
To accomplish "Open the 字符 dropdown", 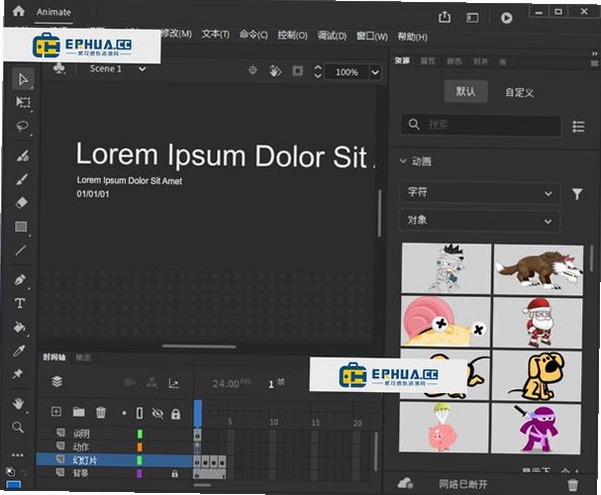I will [x=479, y=192].
